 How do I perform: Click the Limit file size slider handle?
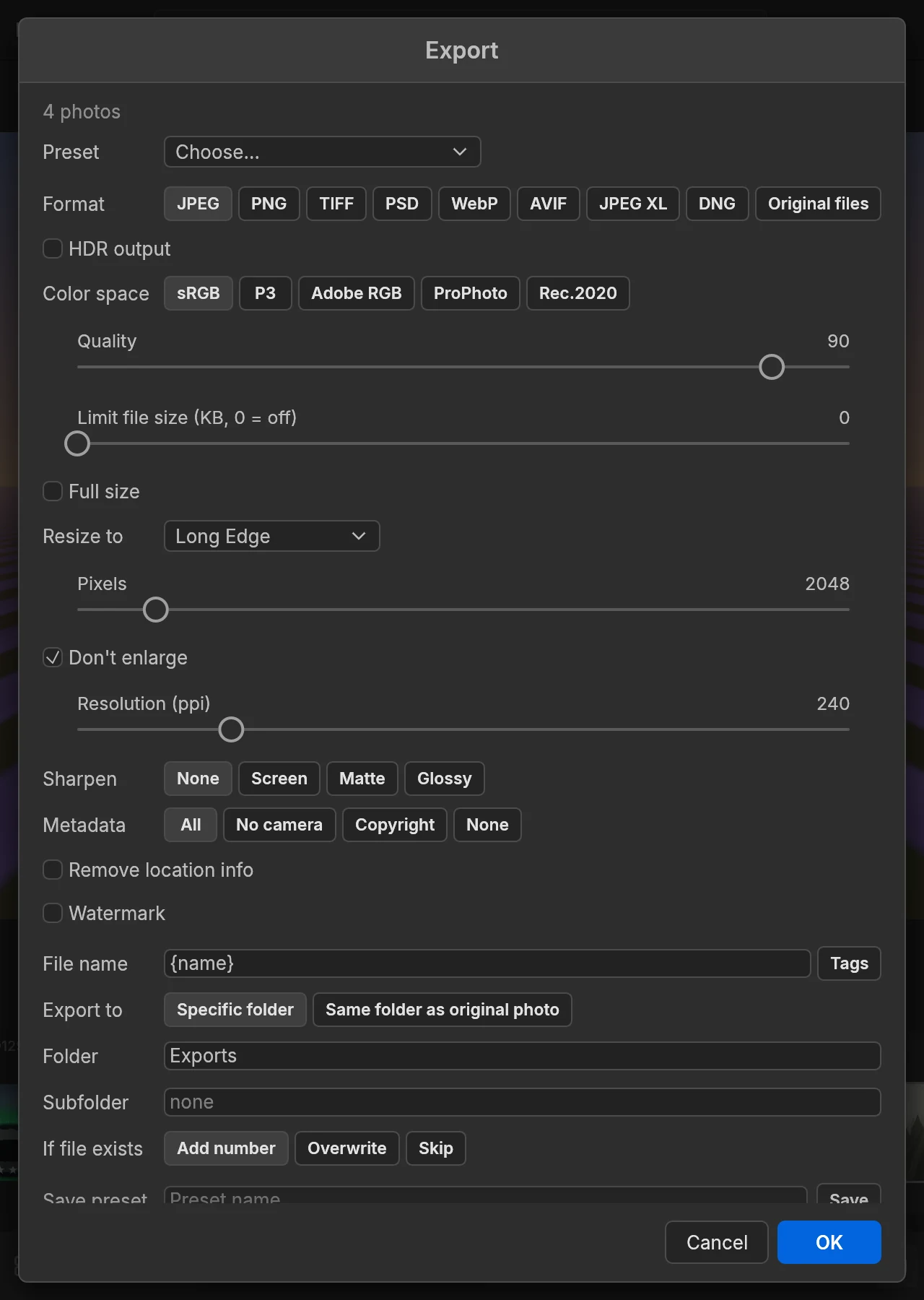coord(77,443)
